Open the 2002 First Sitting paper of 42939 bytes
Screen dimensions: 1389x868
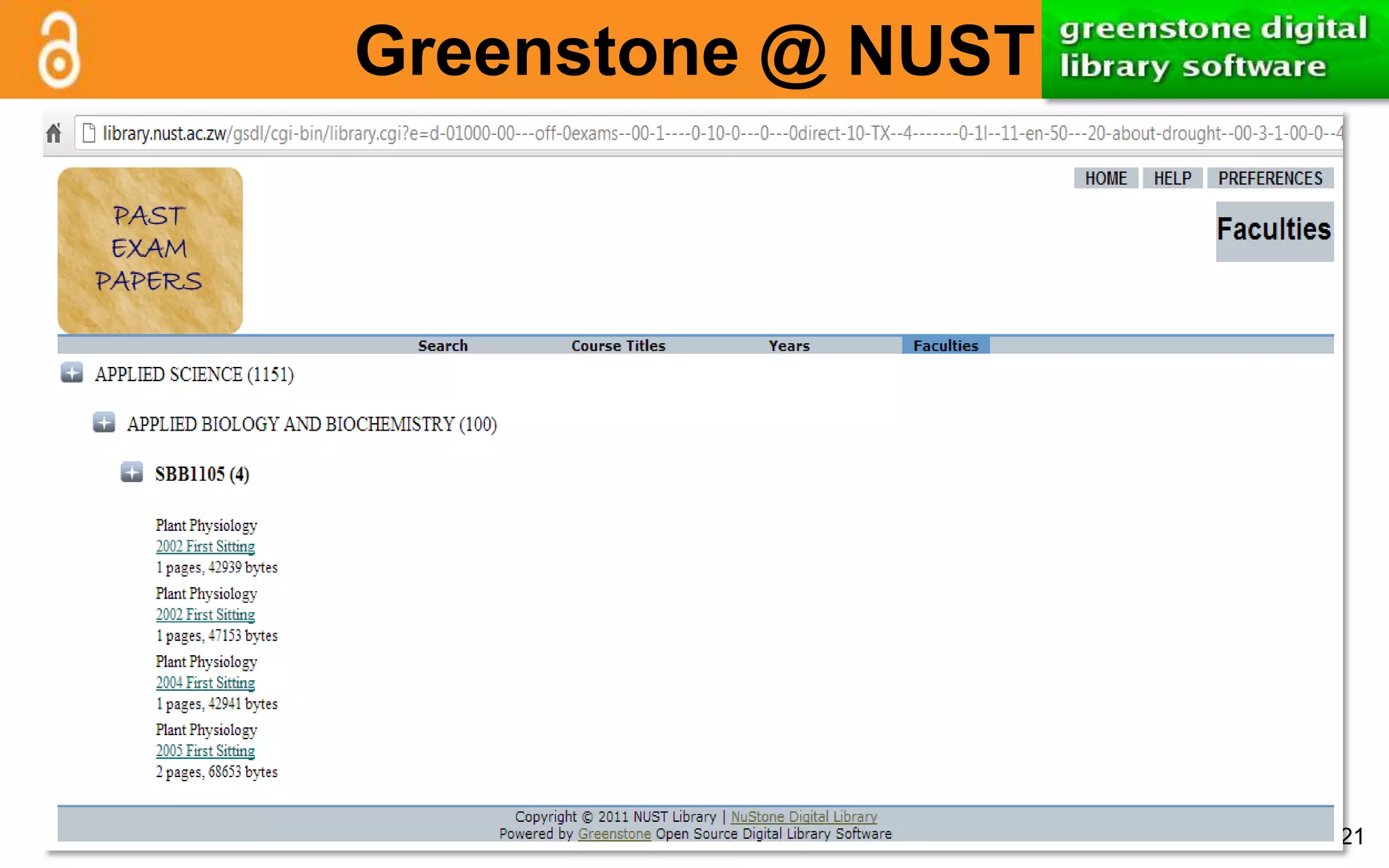(206, 547)
